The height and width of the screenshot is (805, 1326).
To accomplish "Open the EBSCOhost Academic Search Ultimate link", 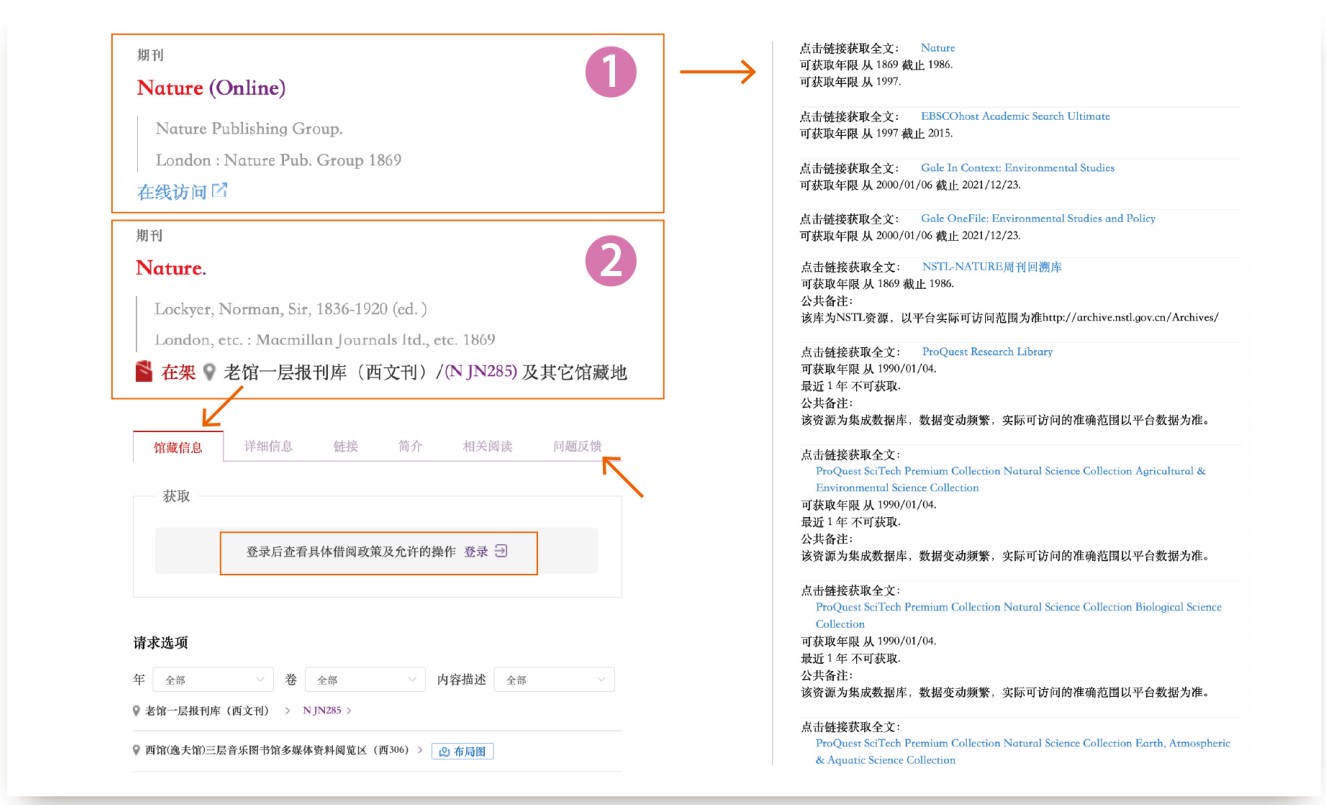I will pos(1015,116).
